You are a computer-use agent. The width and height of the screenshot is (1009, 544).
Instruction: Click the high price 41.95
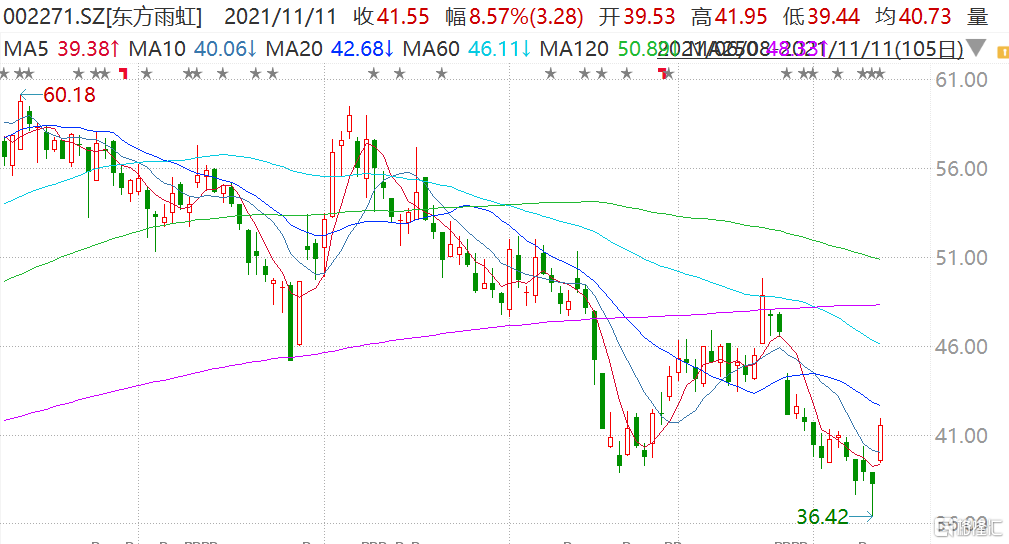tap(741, 17)
